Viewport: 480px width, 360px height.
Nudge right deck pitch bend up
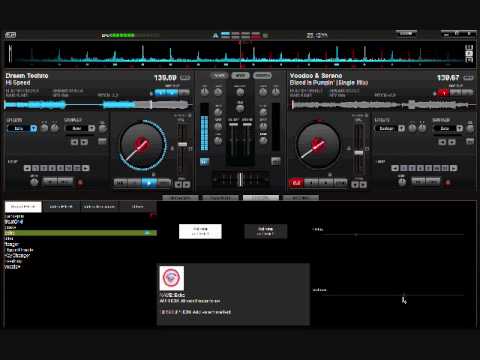pos(363,184)
